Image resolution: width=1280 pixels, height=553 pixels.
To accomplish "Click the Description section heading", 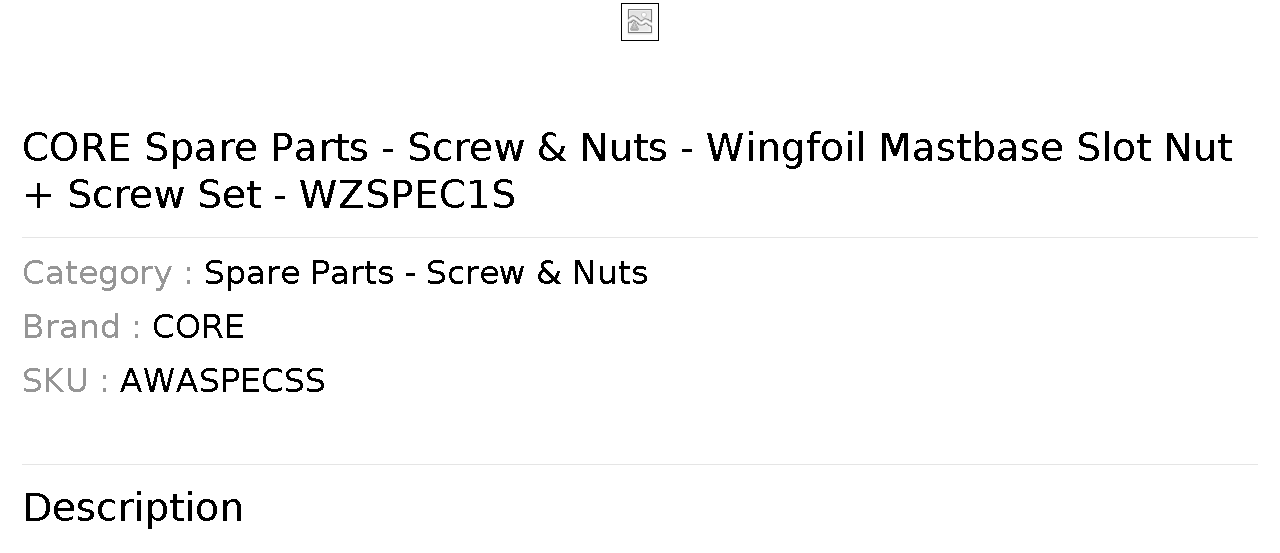I will (133, 508).
